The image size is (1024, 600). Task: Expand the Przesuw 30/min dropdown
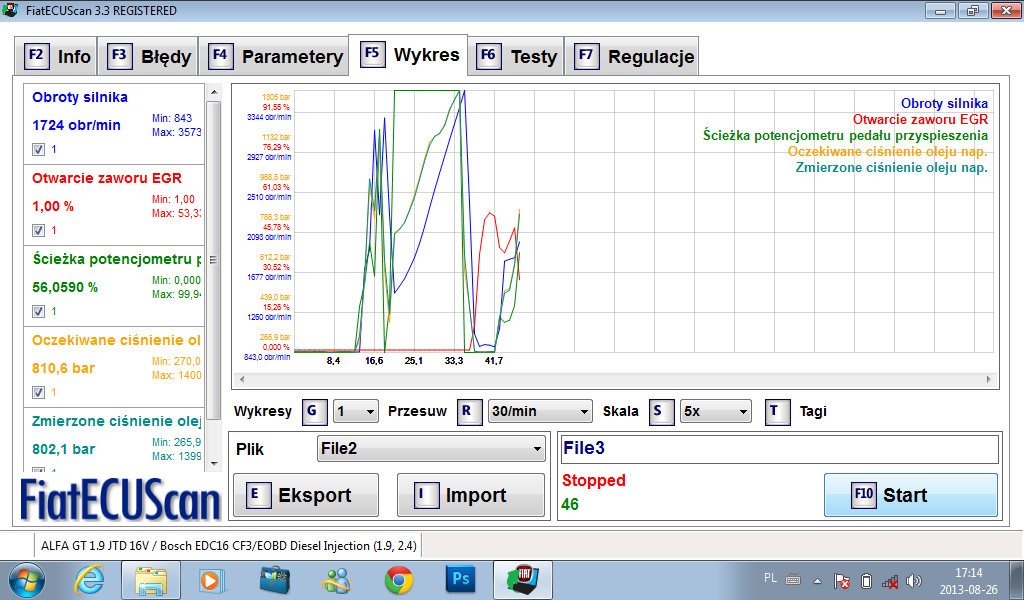coord(540,411)
